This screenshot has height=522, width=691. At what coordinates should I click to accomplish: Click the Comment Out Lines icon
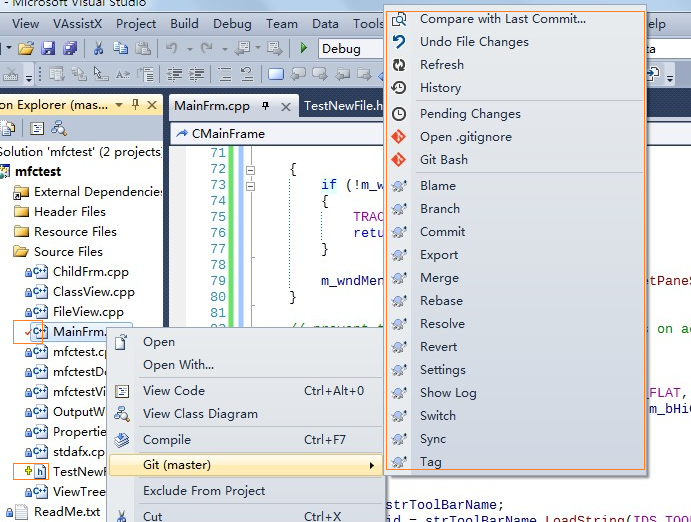[225, 74]
